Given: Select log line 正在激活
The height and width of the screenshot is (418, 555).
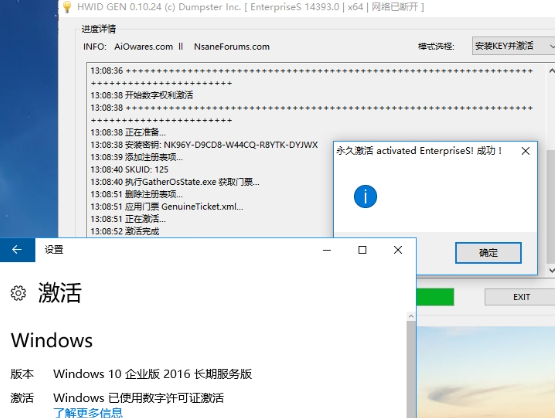Looking at the screenshot, I should click(128, 219).
